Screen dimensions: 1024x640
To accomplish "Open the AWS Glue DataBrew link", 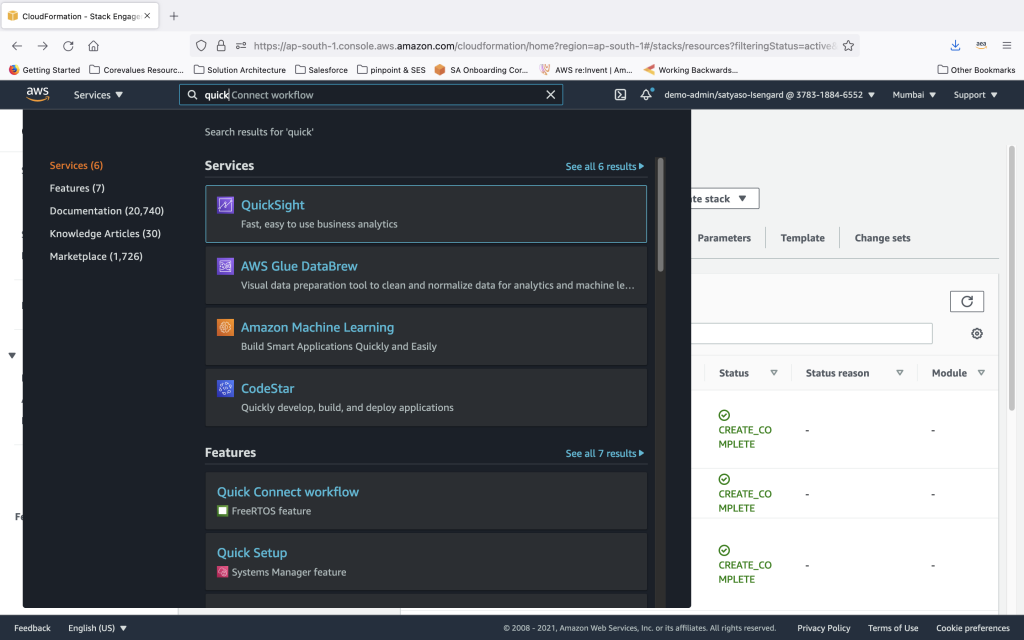I will (299, 266).
